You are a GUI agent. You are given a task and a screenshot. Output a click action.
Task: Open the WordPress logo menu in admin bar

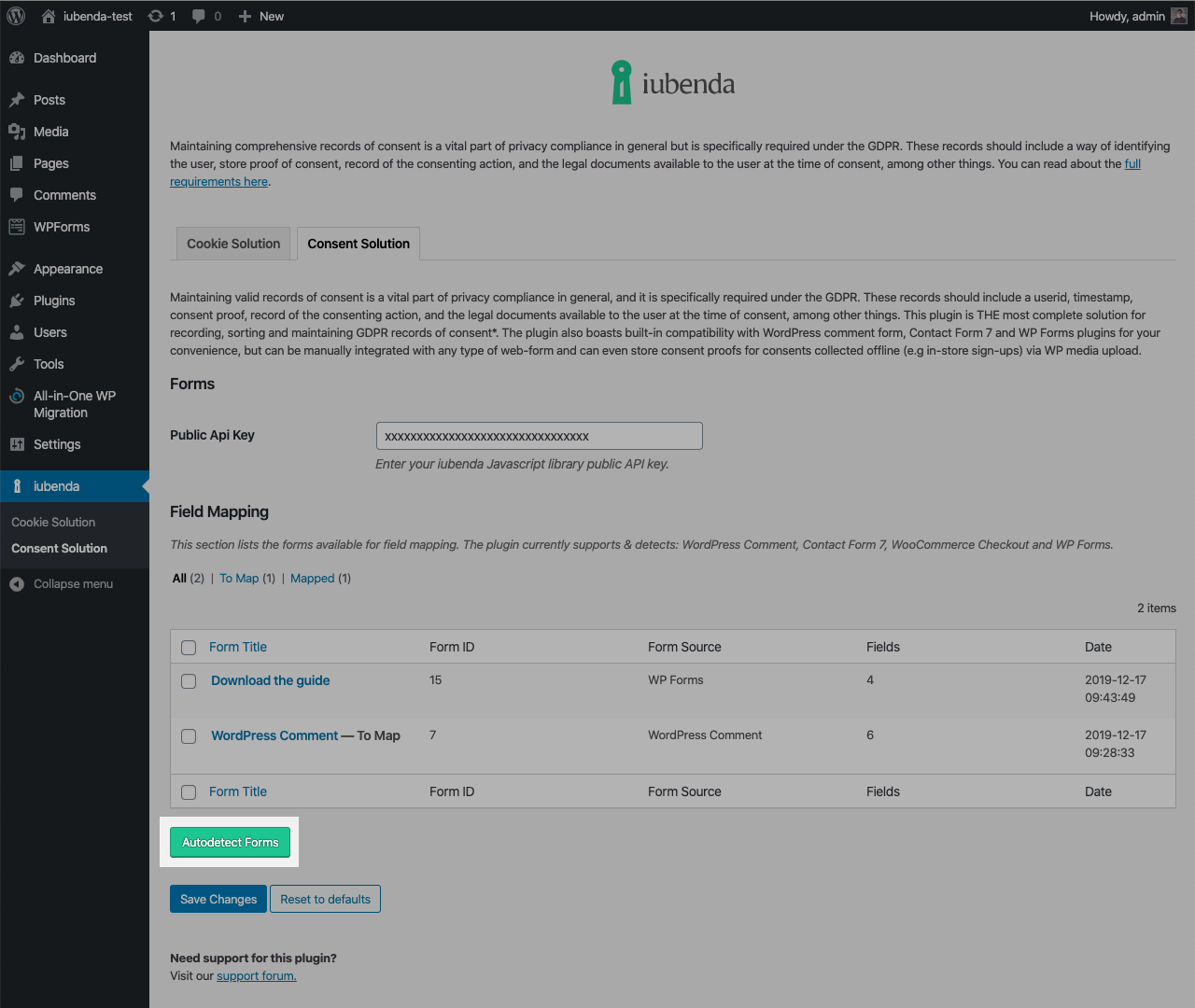[15, 16]
